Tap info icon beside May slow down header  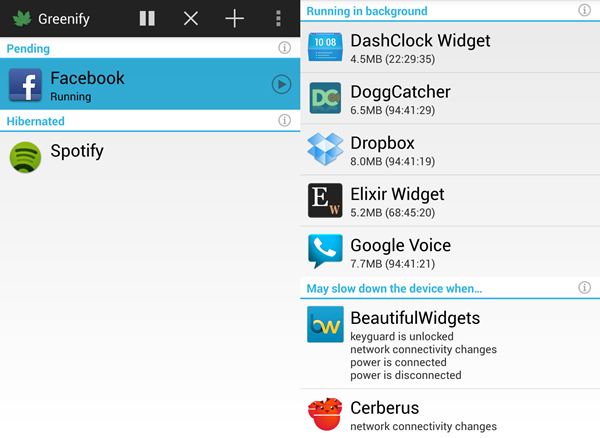coord(584,288)
